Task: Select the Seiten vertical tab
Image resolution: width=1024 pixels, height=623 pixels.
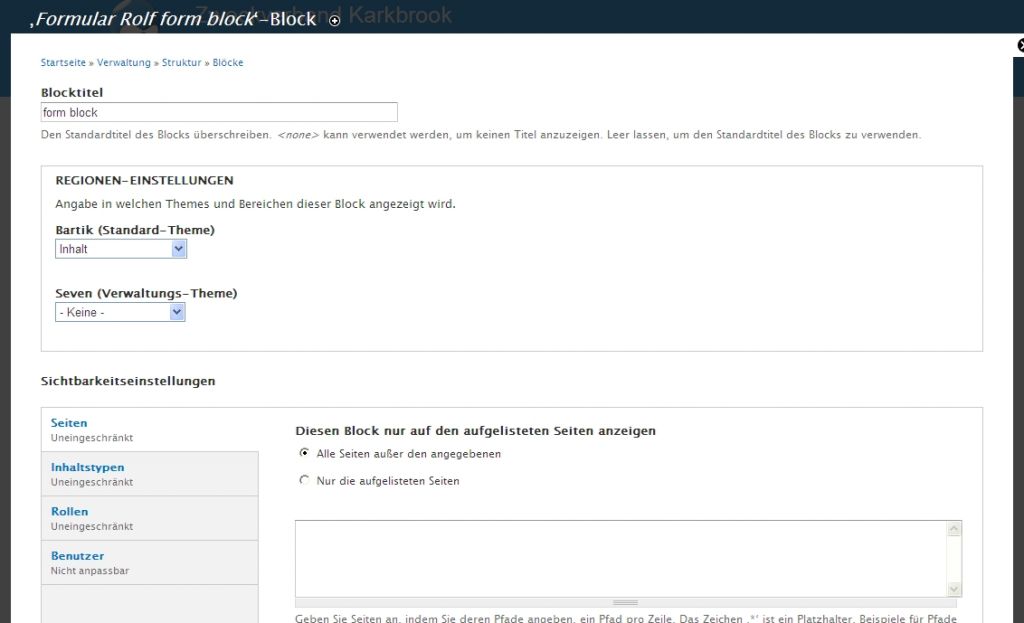Action: click(x=69, y=423)
